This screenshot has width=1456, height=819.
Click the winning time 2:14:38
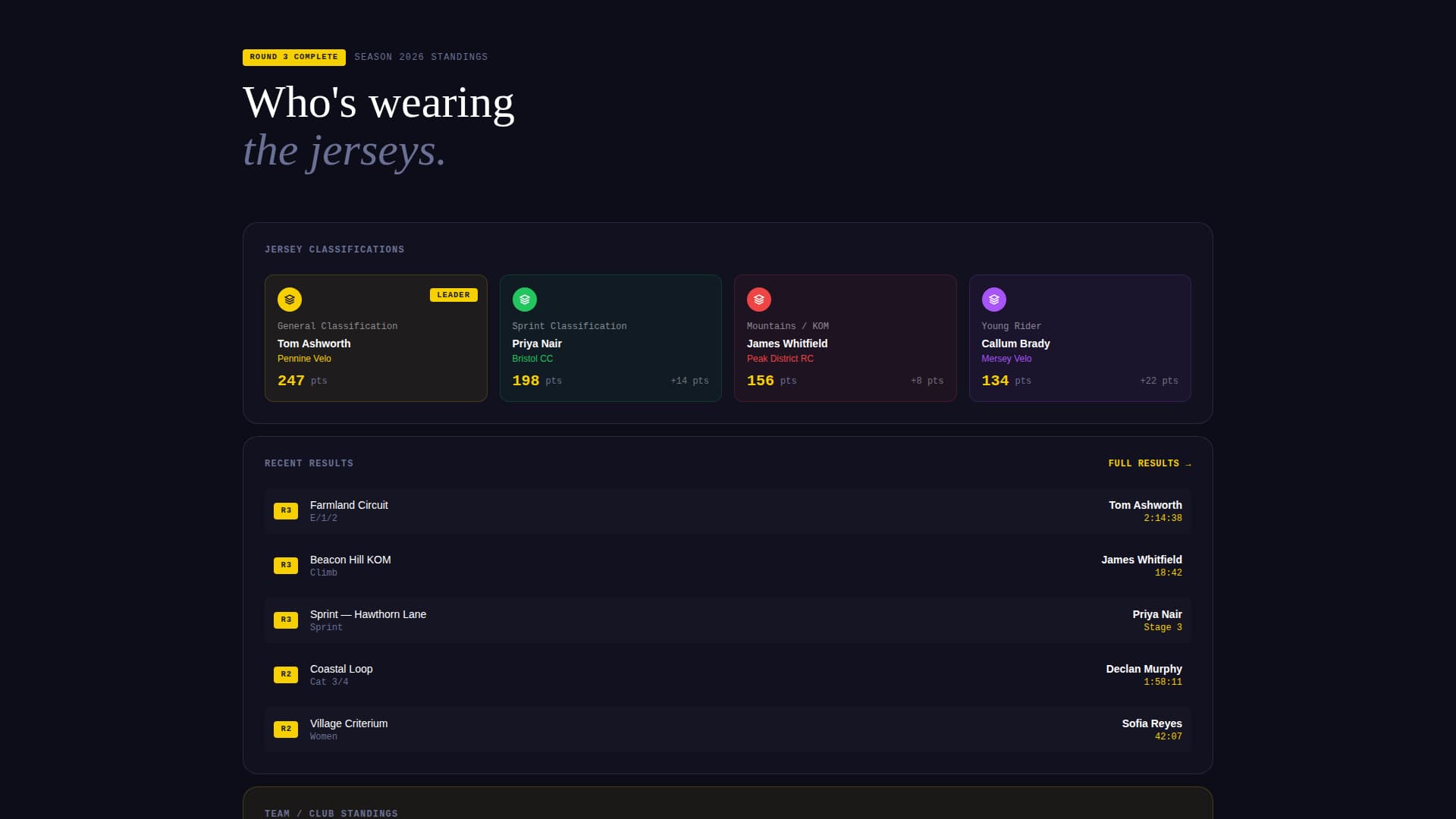pyautogui.click(x=1163, y=519)
